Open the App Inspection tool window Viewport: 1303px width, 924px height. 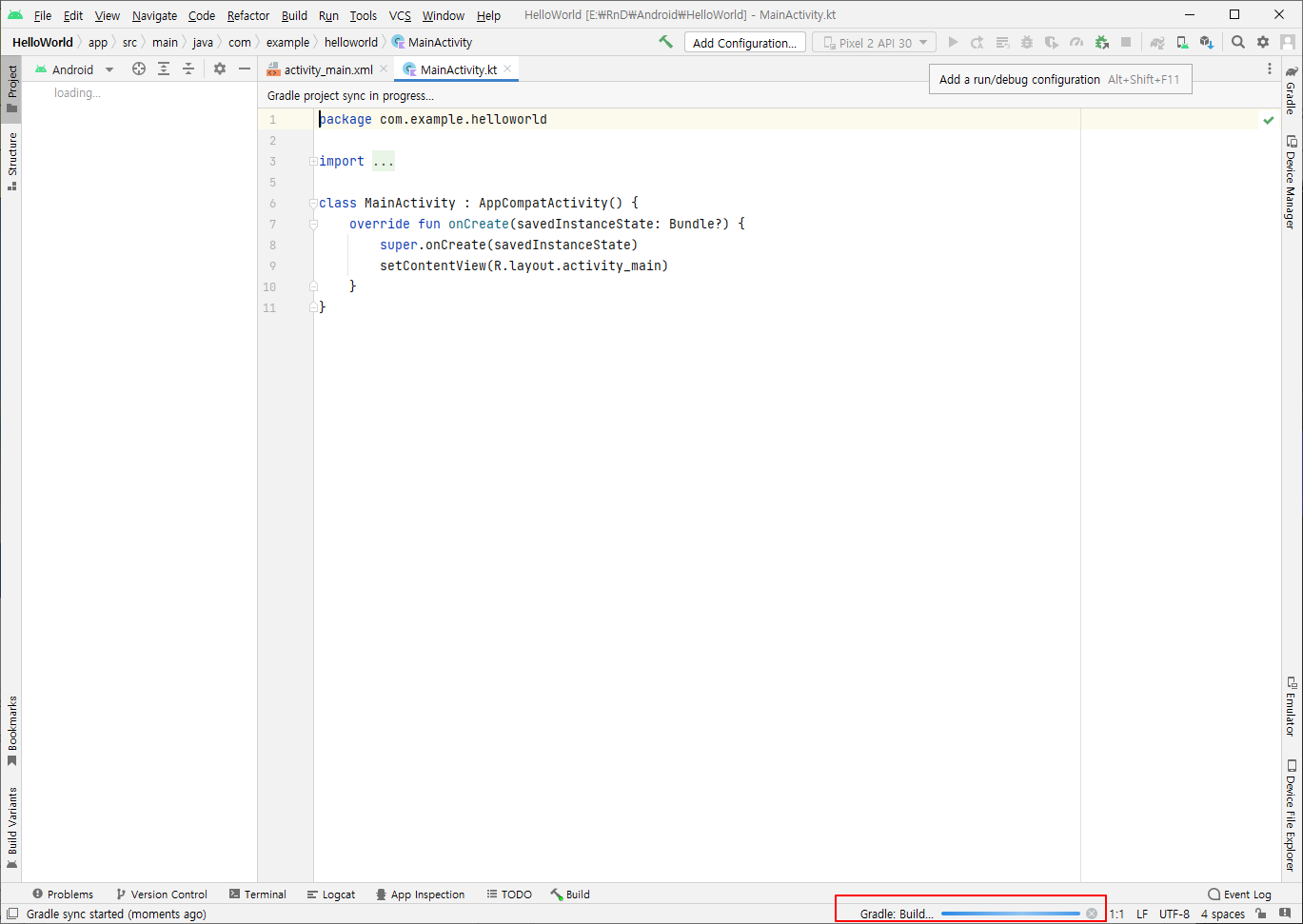click(x=420, y=895)
